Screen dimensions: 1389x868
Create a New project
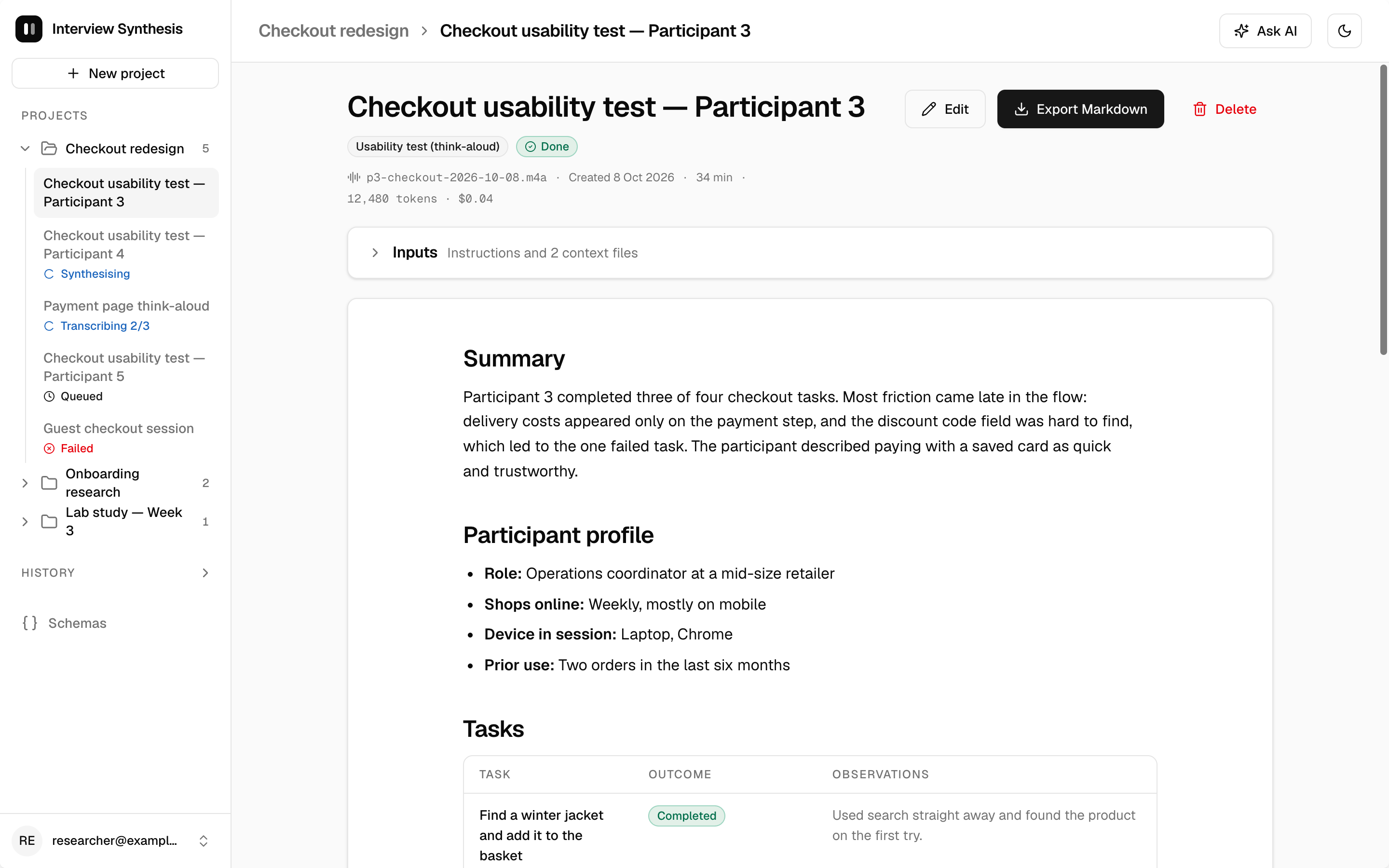[115, 73]
